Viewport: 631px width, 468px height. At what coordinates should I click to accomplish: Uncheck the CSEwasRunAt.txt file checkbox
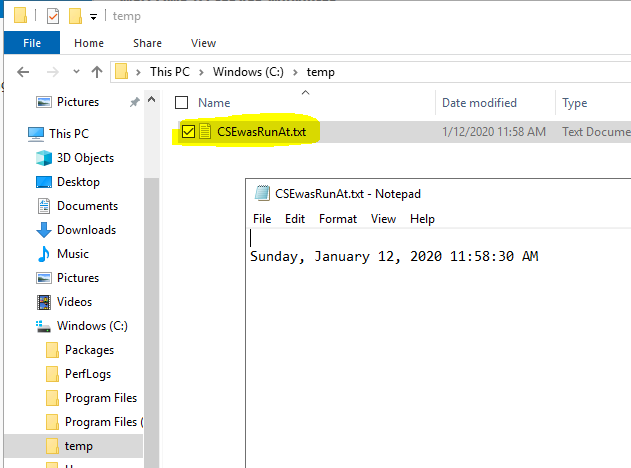tap(188, 132)
